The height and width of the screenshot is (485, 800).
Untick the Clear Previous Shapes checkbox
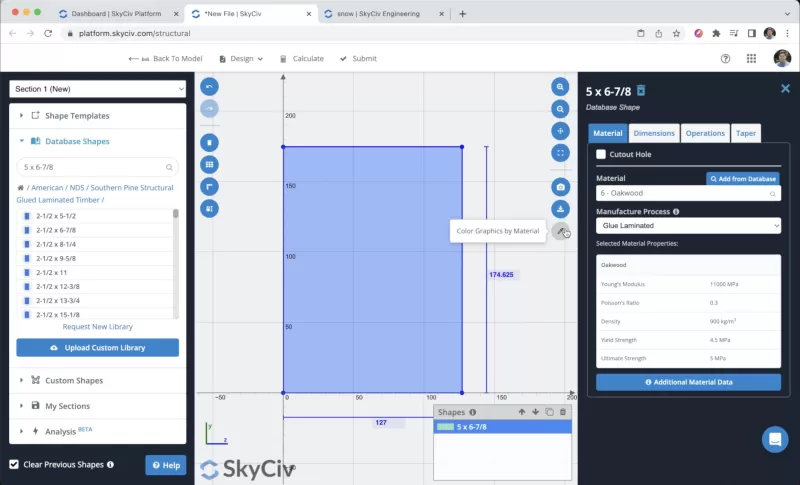(x=14, y=464)
